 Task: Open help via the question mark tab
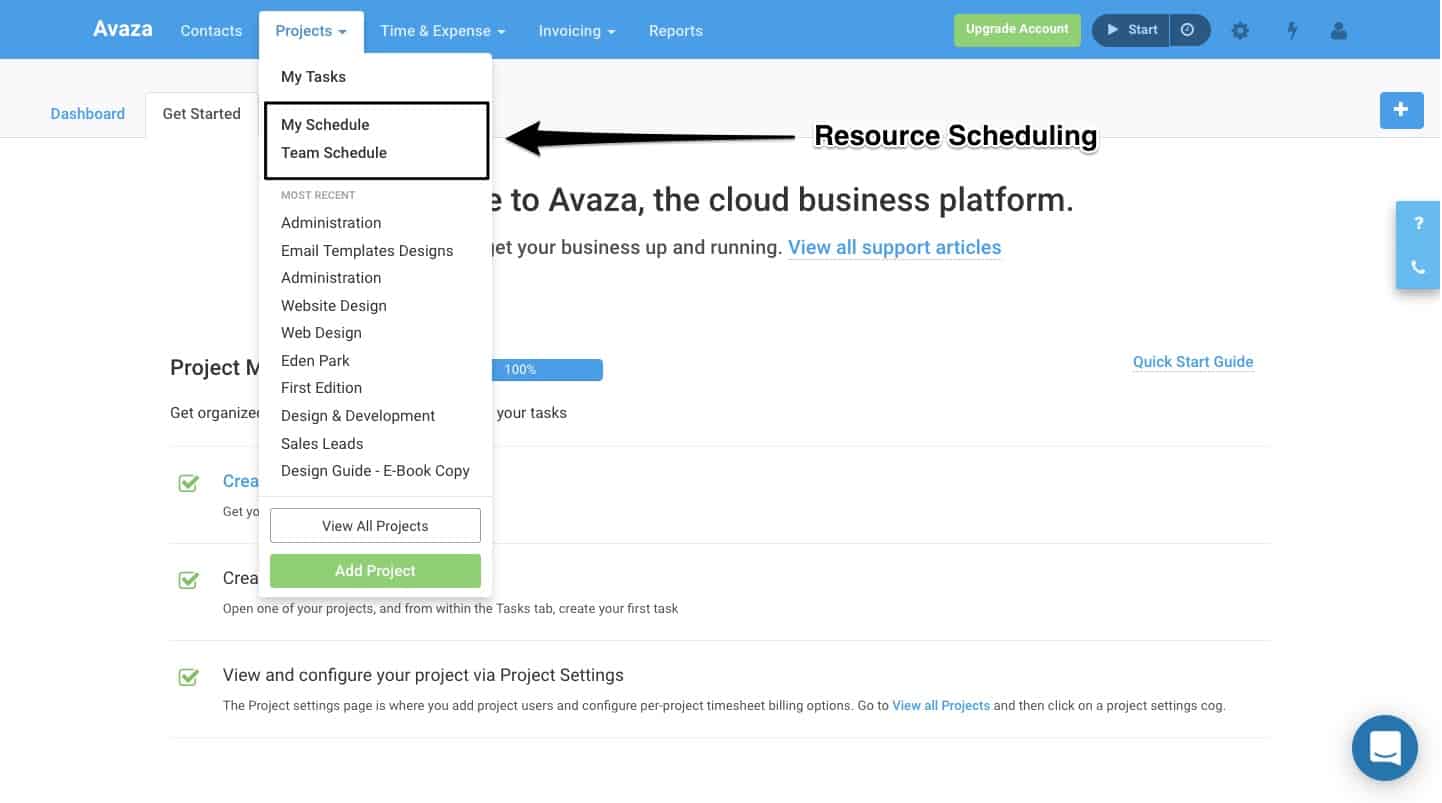click(1418, 223)
